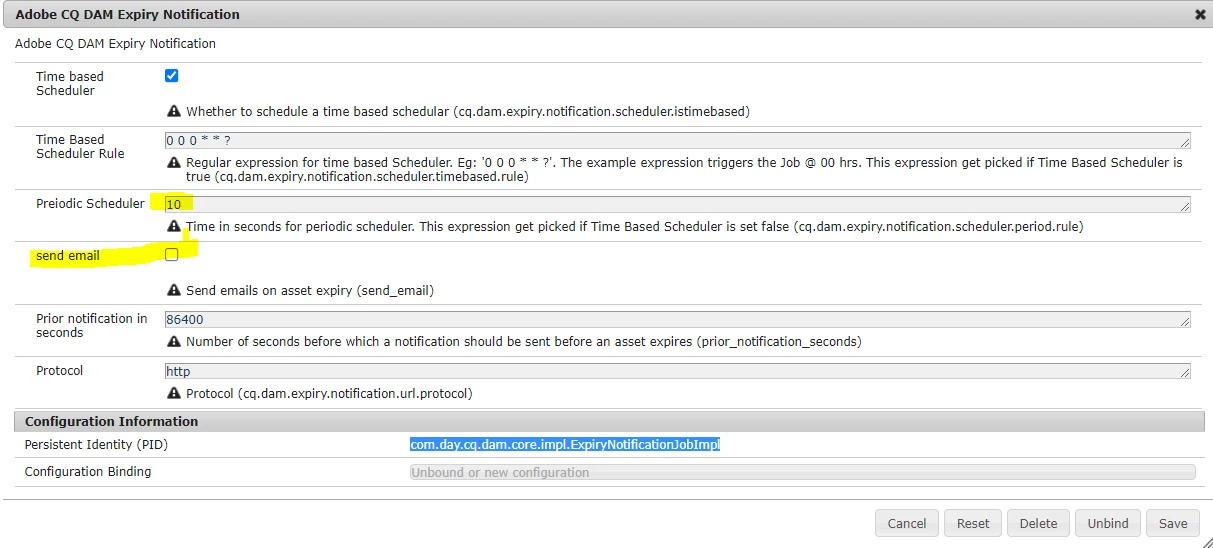This screenshot has width=1213, height=548.
Task: Uncheck the Time based Scheduler checkbox
Action: [171, 76]
